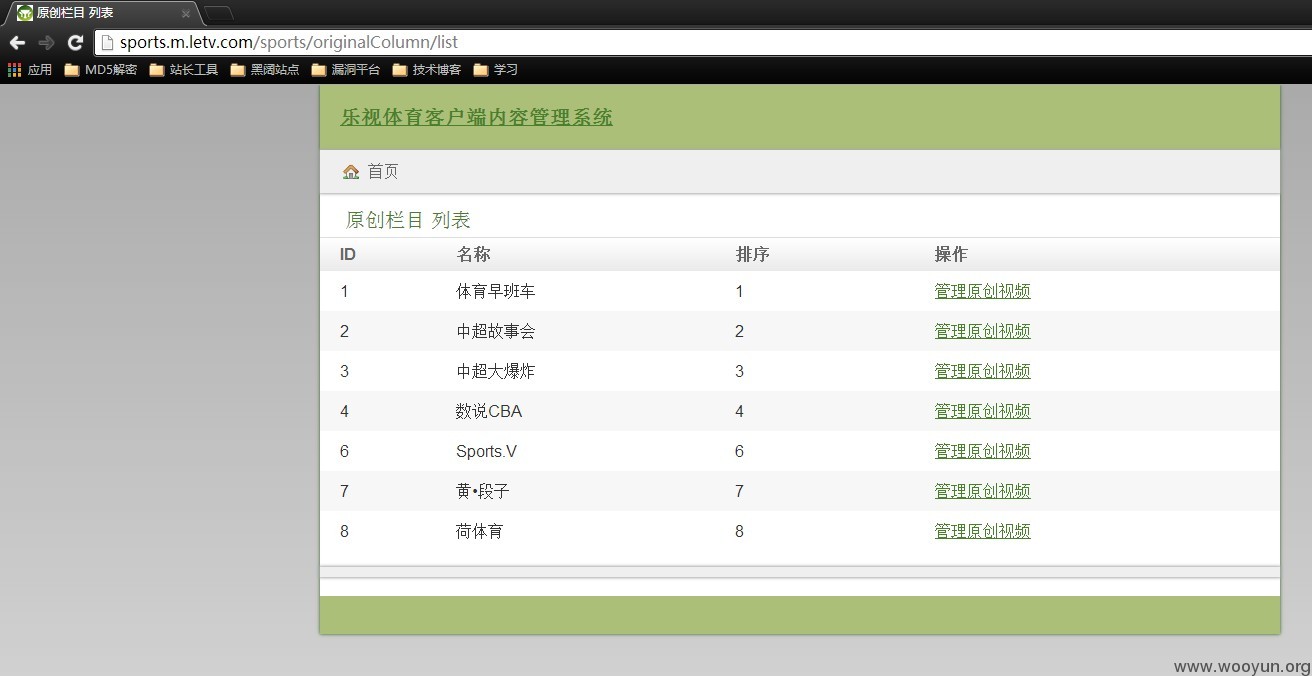Click 管理原创视频 for 数说CBA

(982, 411)
